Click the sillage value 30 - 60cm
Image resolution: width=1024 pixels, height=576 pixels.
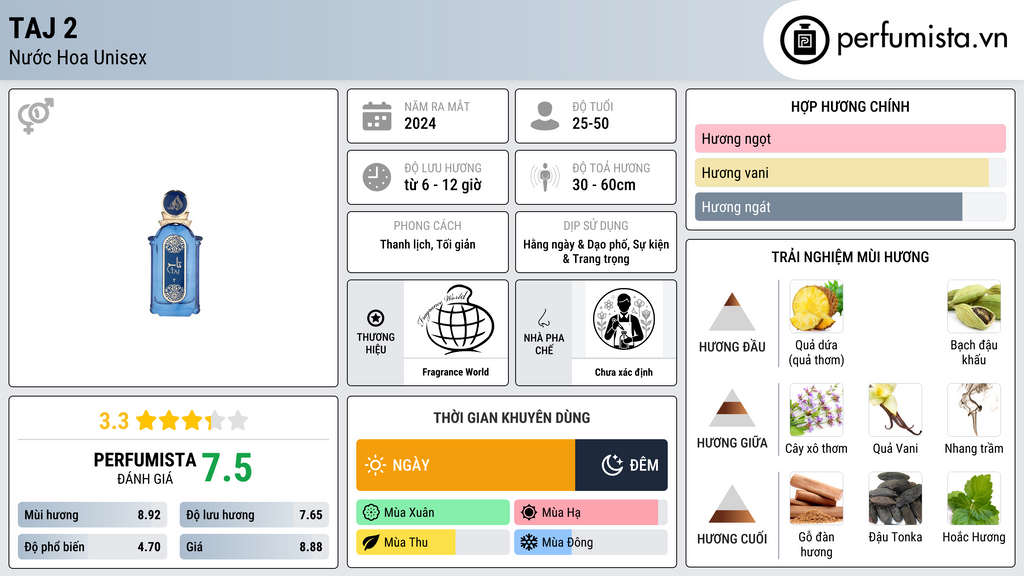pos(604,185)
